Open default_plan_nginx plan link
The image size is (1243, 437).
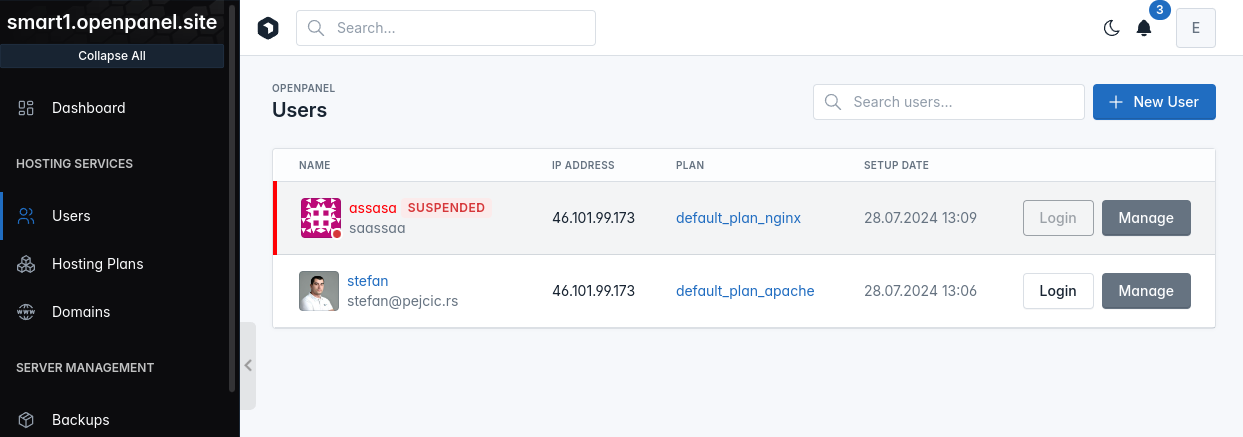pyautogui.click(x=739, y=218)
